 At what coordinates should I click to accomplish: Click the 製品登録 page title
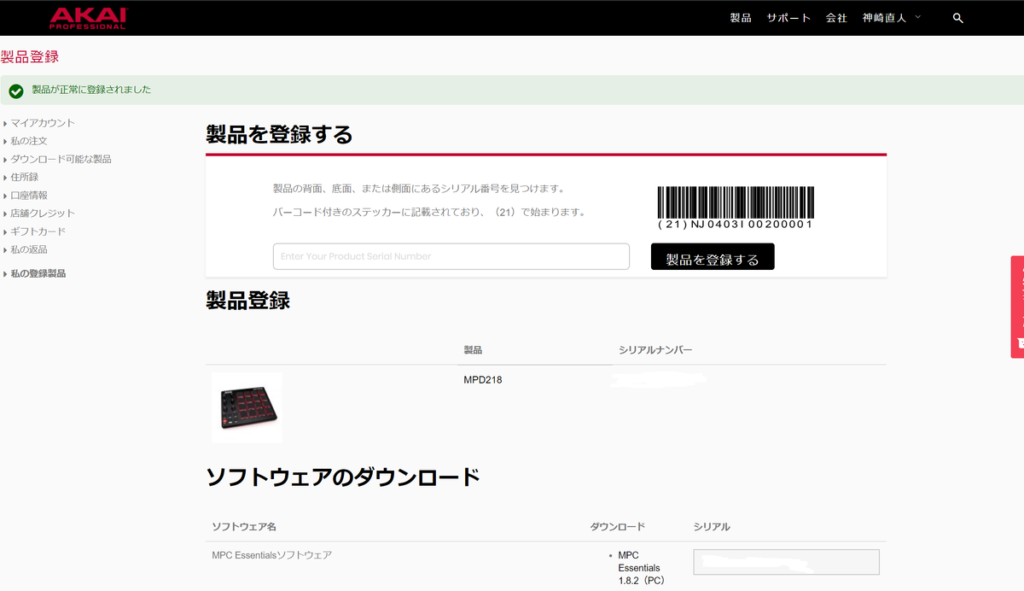[29, 57]
